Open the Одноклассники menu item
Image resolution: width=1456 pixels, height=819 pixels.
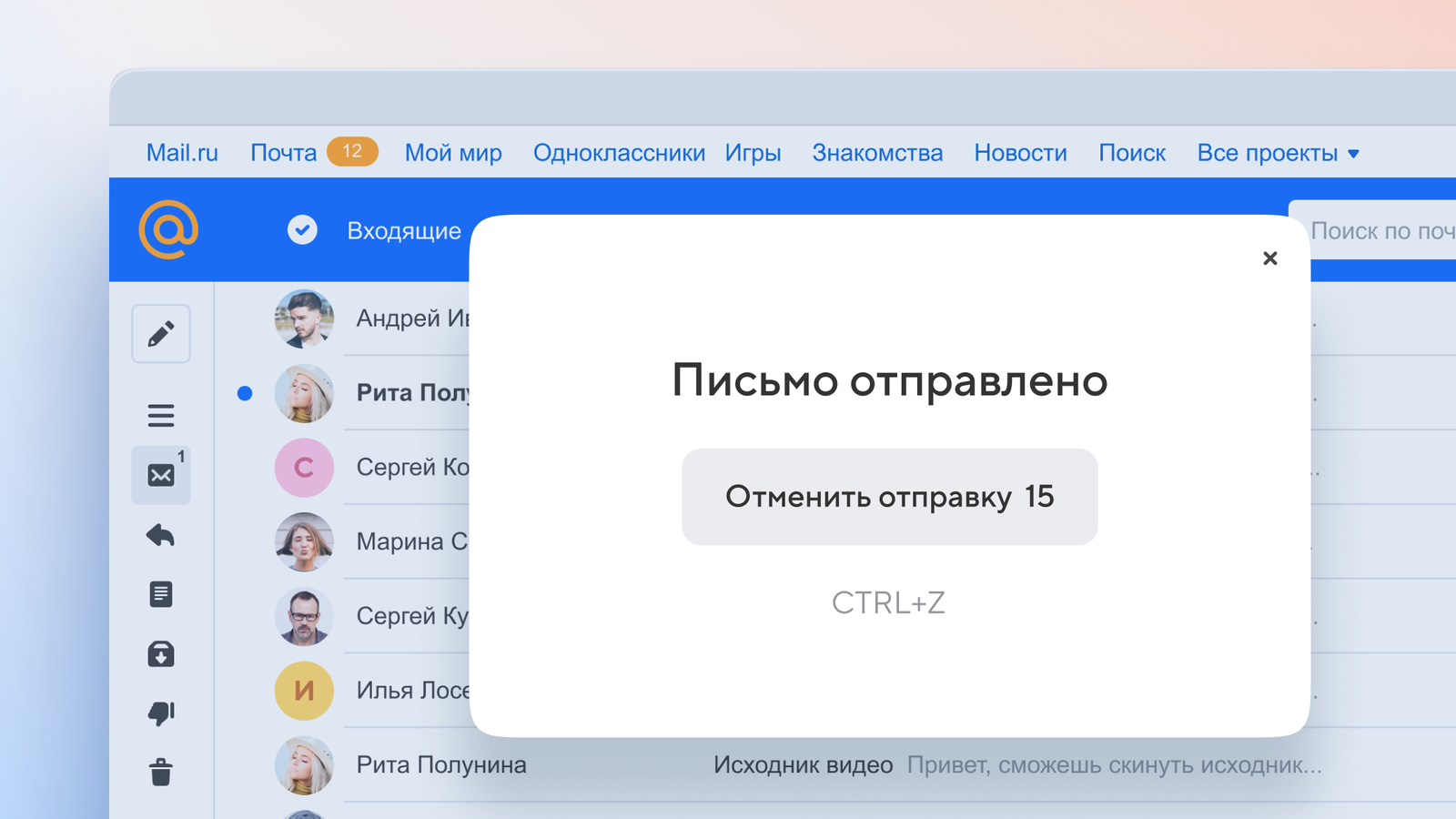(619, 153)
